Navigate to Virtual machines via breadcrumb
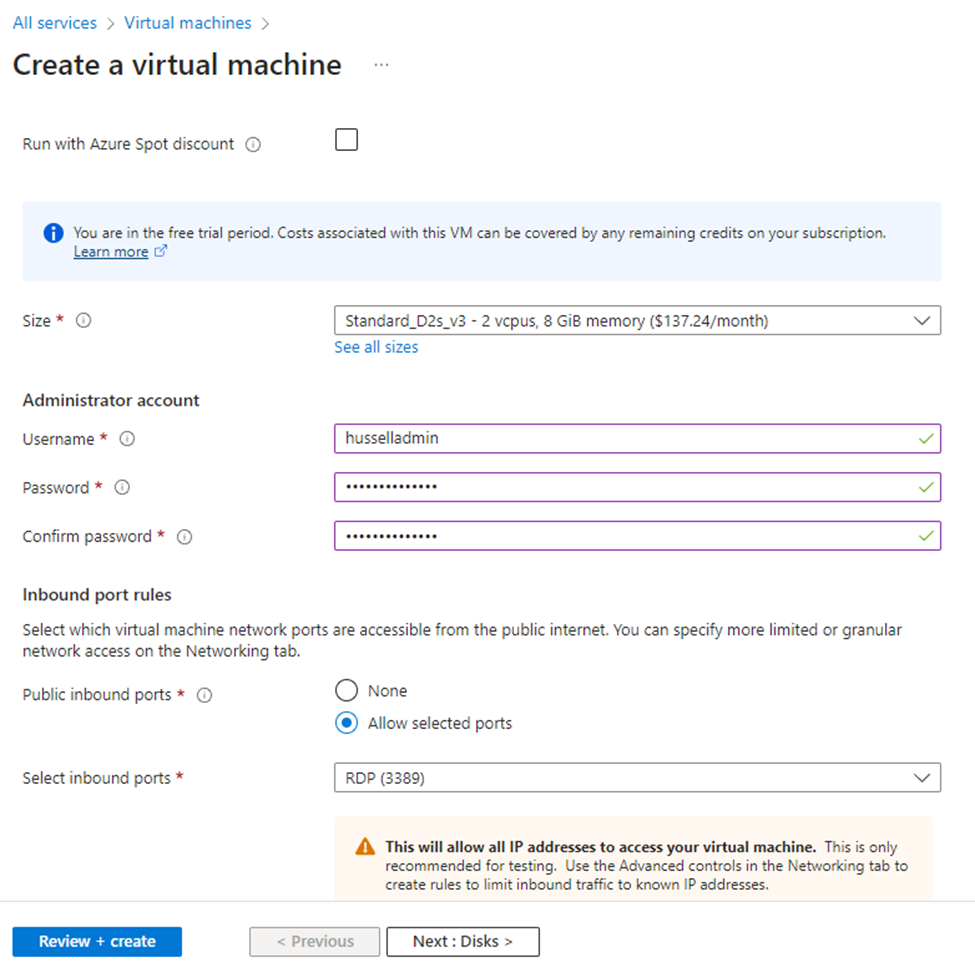This screenshot has height=978, width=975. tap(188, 22)
